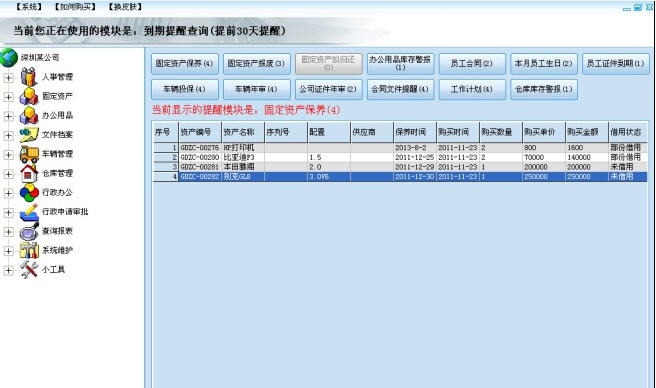This screenshot has width=656, height=388.
Task: Expand the 仓库管理 tree node
Action: point(8,174)
